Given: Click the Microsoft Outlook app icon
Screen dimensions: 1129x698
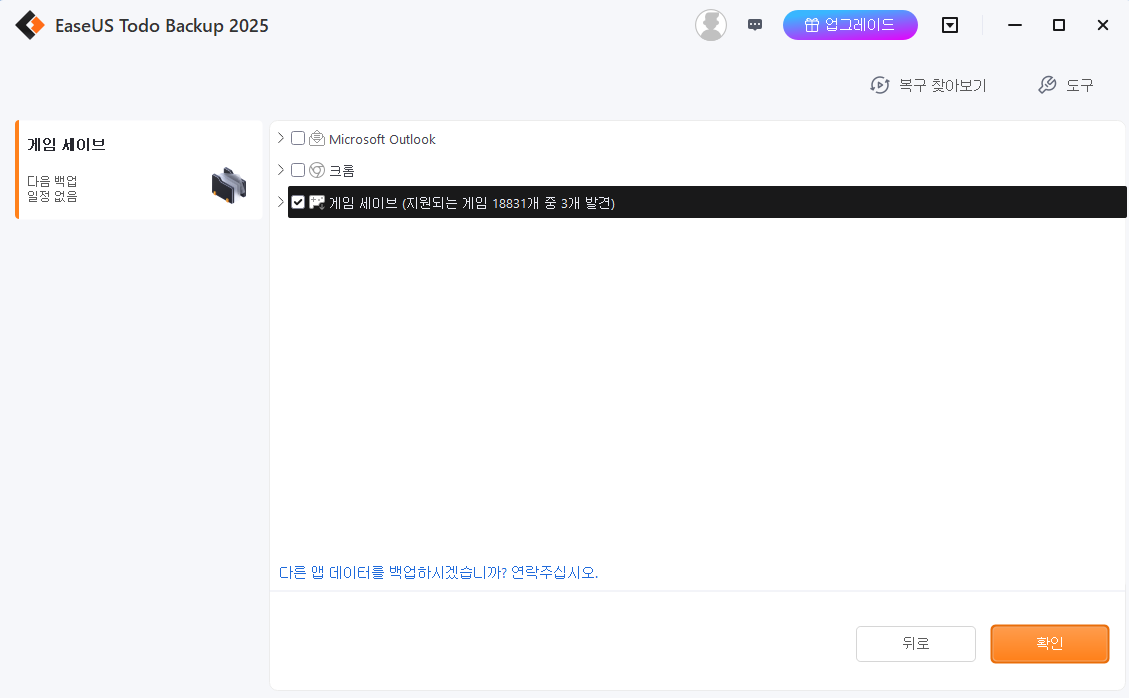Looking at the screenshot, I should coord(317,138).
